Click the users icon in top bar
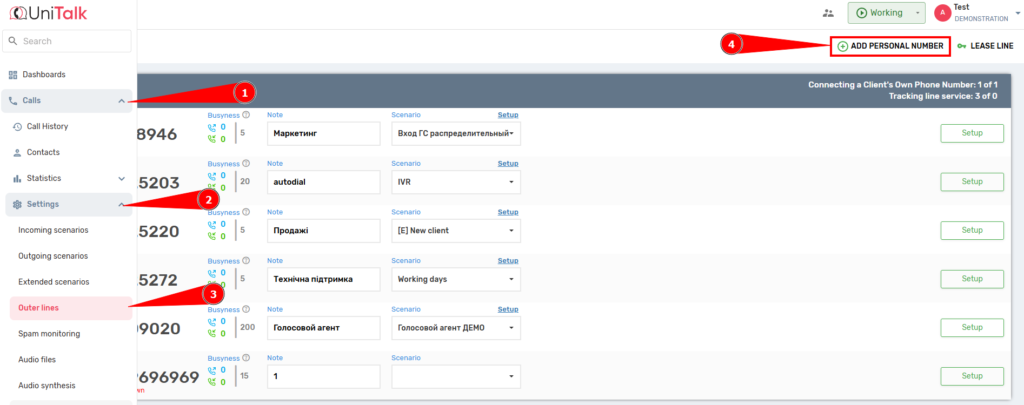This screenshot has height=405, width=1024. pos(827,13)
